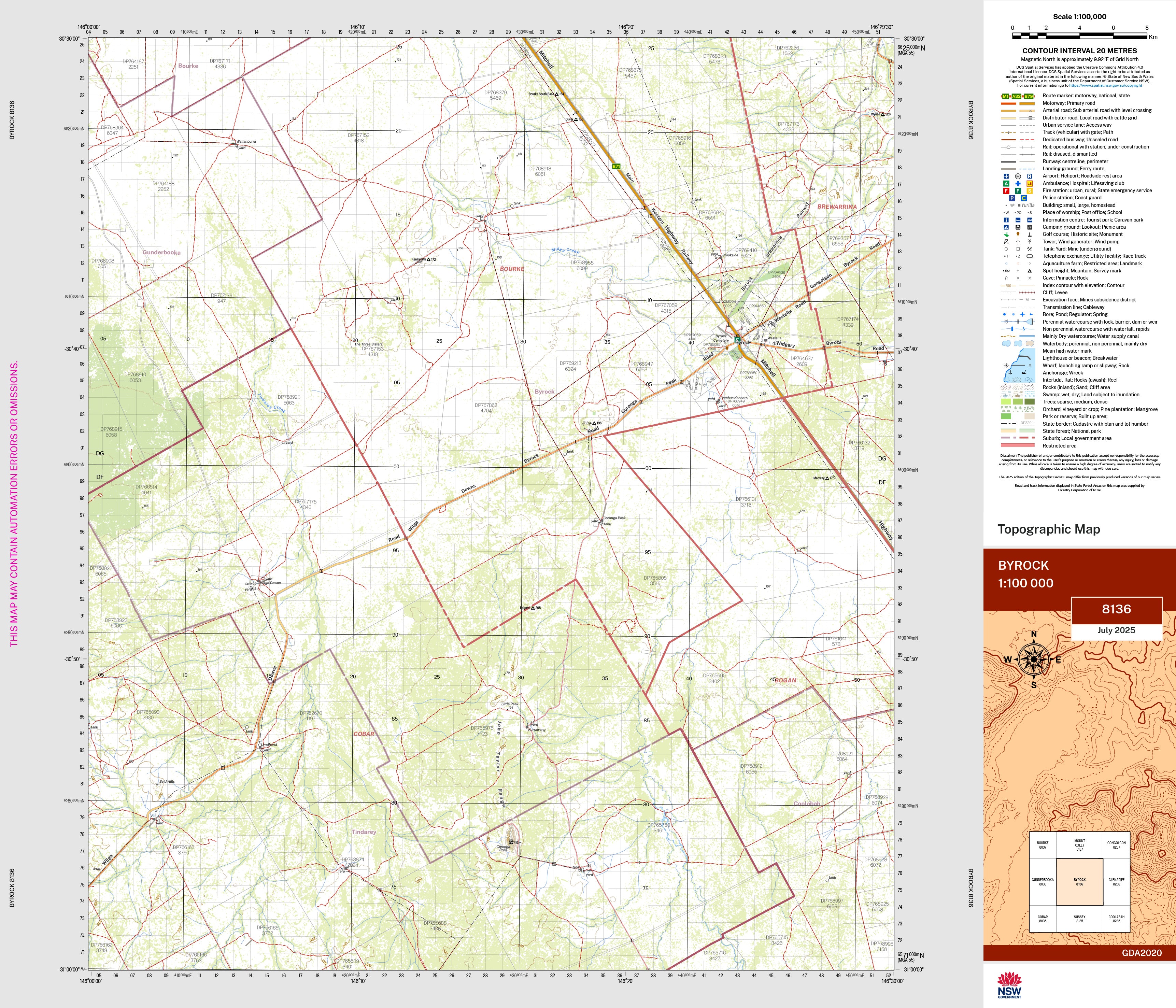Viewport: 1176px width, 1008px height.
Task: Click the Police station P icon
Action: (1012, 198)
